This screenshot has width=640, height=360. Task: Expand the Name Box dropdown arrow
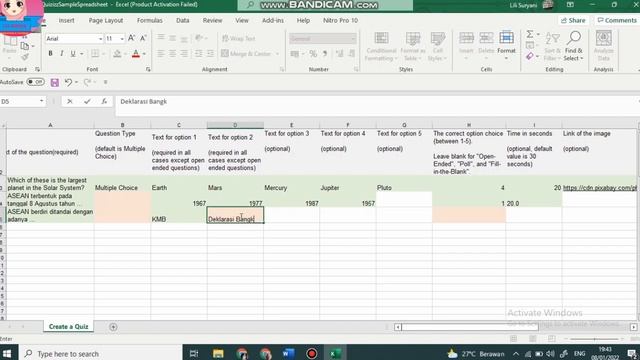pyautogui.click(x=42, y=101)
